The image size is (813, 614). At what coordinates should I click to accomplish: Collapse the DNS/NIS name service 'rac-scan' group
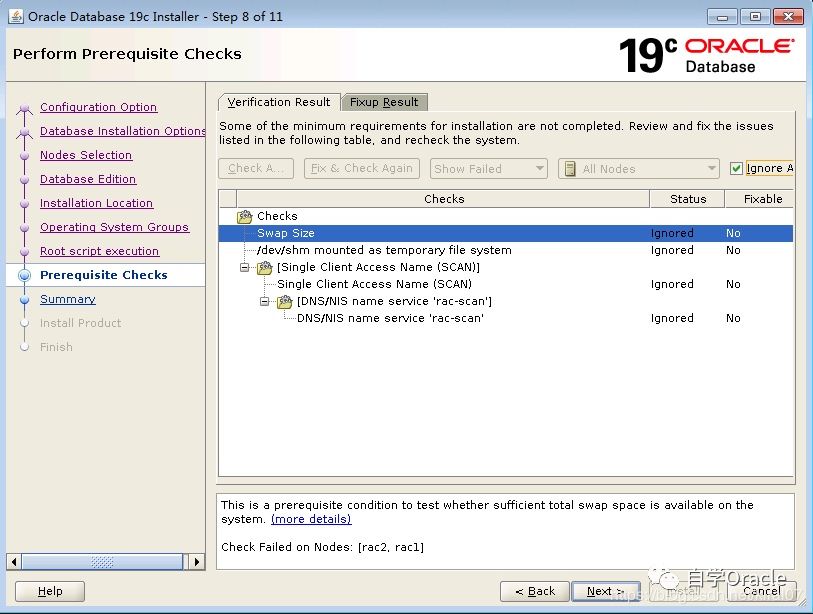point(265,302)
